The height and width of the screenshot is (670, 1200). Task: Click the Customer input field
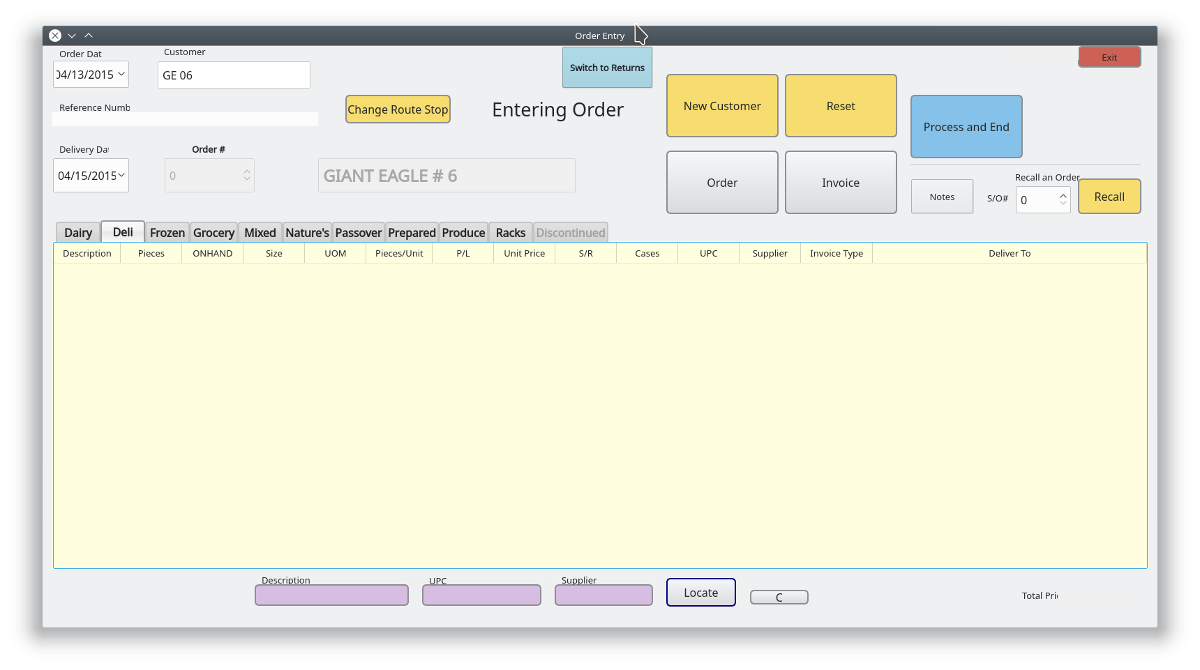click(234, 75)
